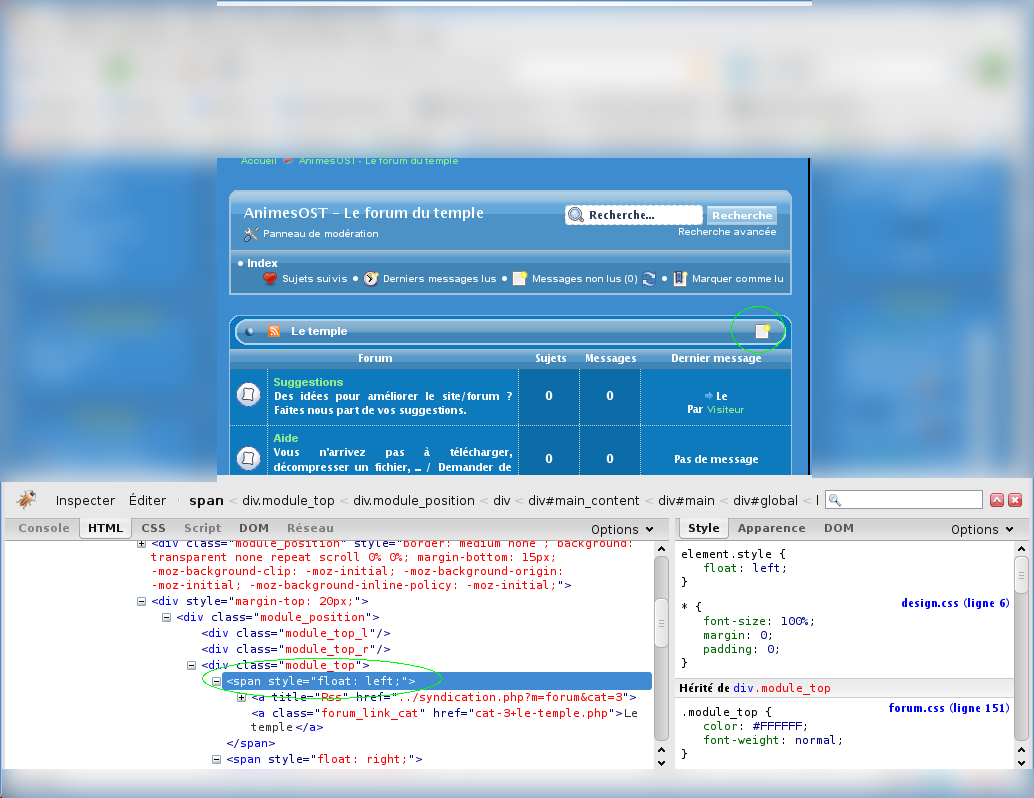Click the Recherche button
The image size is (1034, 798).
tap(742, 215)
